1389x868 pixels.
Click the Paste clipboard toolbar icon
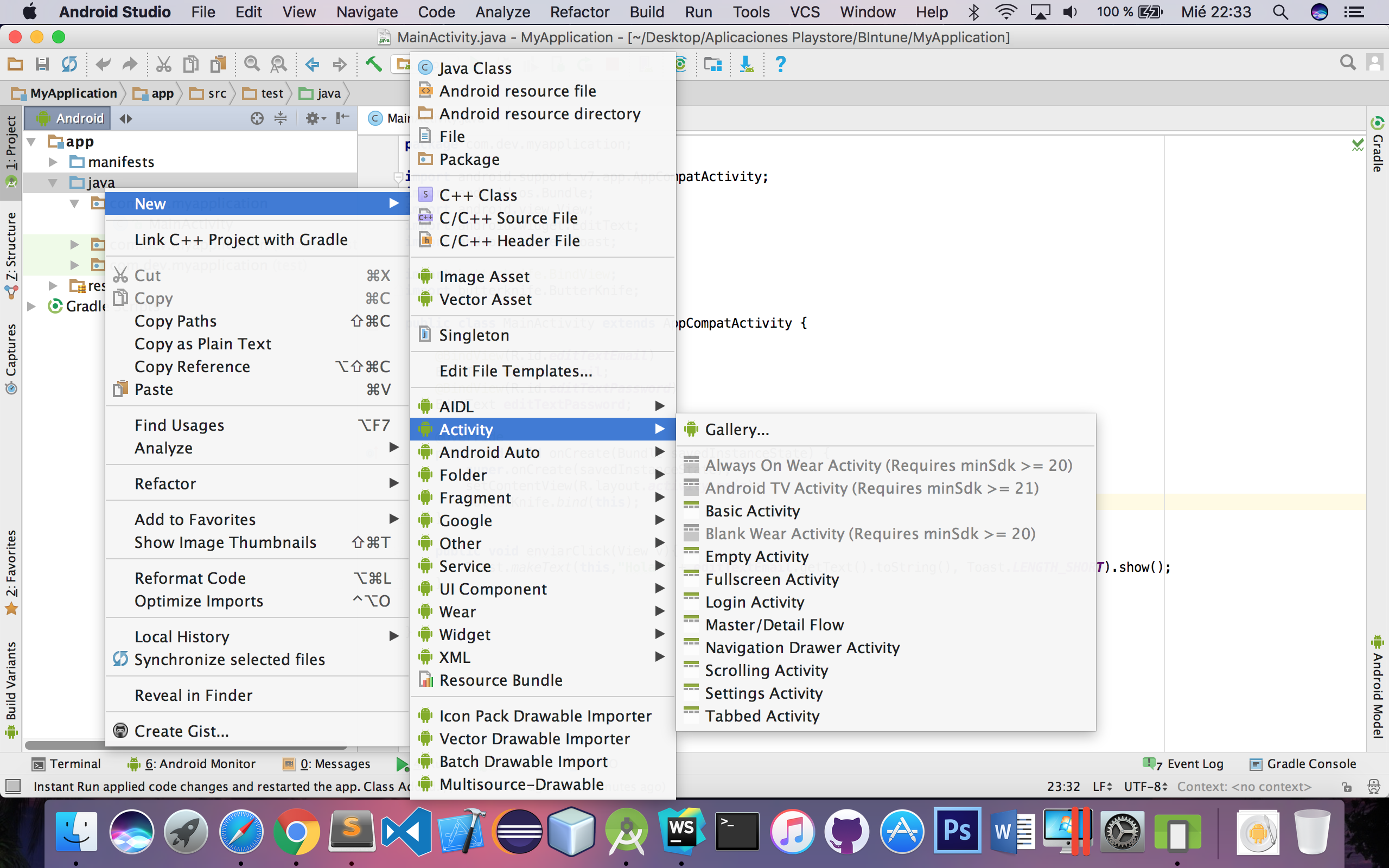coord(218,63)
